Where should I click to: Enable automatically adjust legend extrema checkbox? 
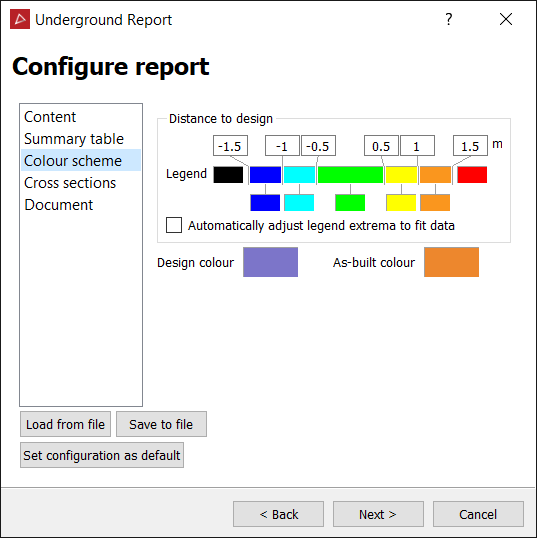point(174,225)
